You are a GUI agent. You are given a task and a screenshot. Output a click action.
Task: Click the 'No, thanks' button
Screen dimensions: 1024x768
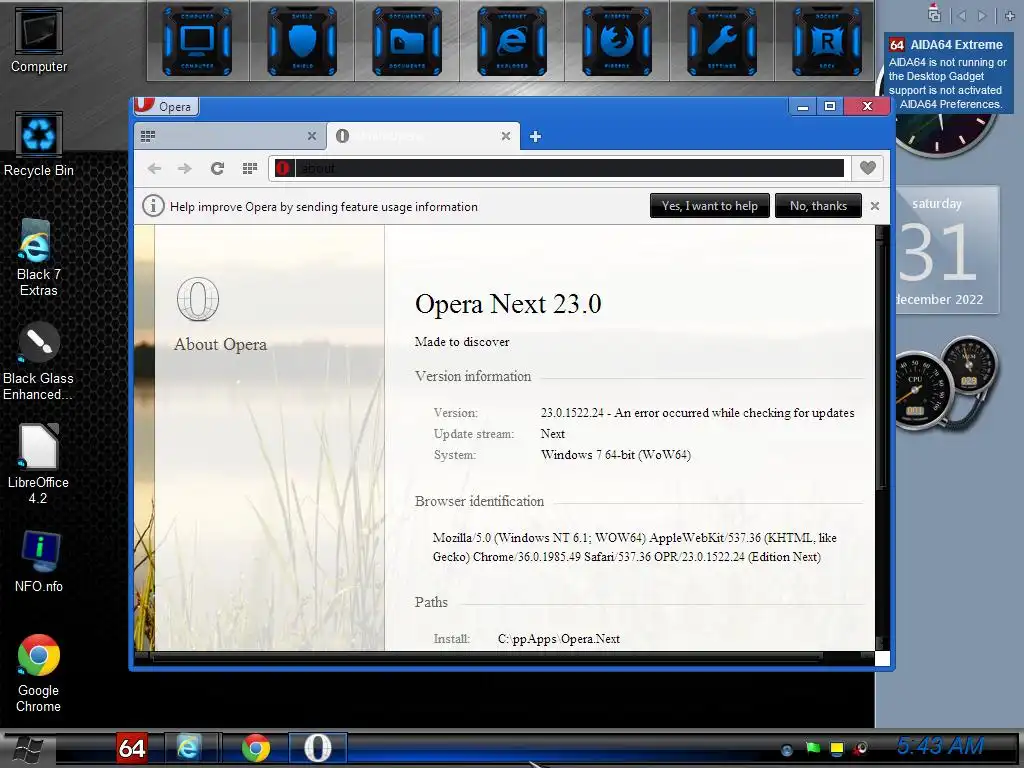(818, 206)
